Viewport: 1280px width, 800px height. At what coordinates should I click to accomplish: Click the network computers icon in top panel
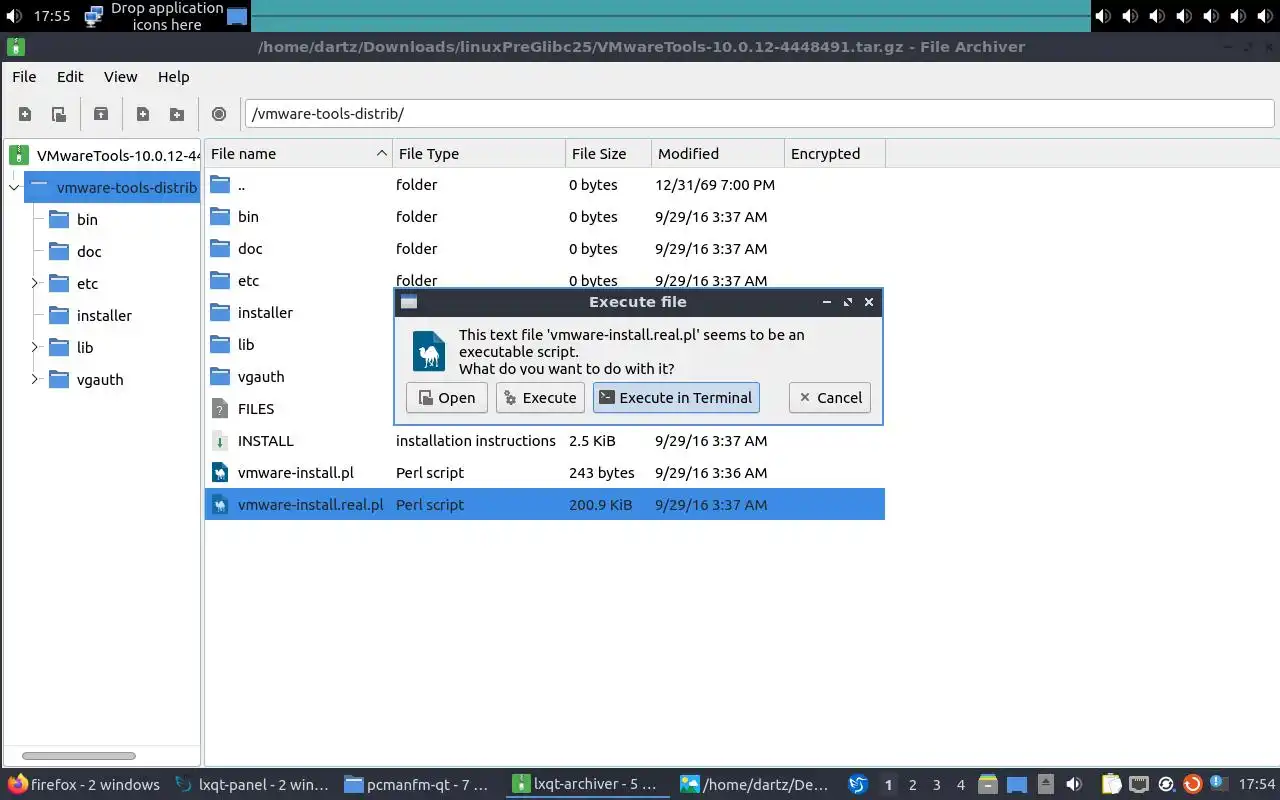coord(94,16)
